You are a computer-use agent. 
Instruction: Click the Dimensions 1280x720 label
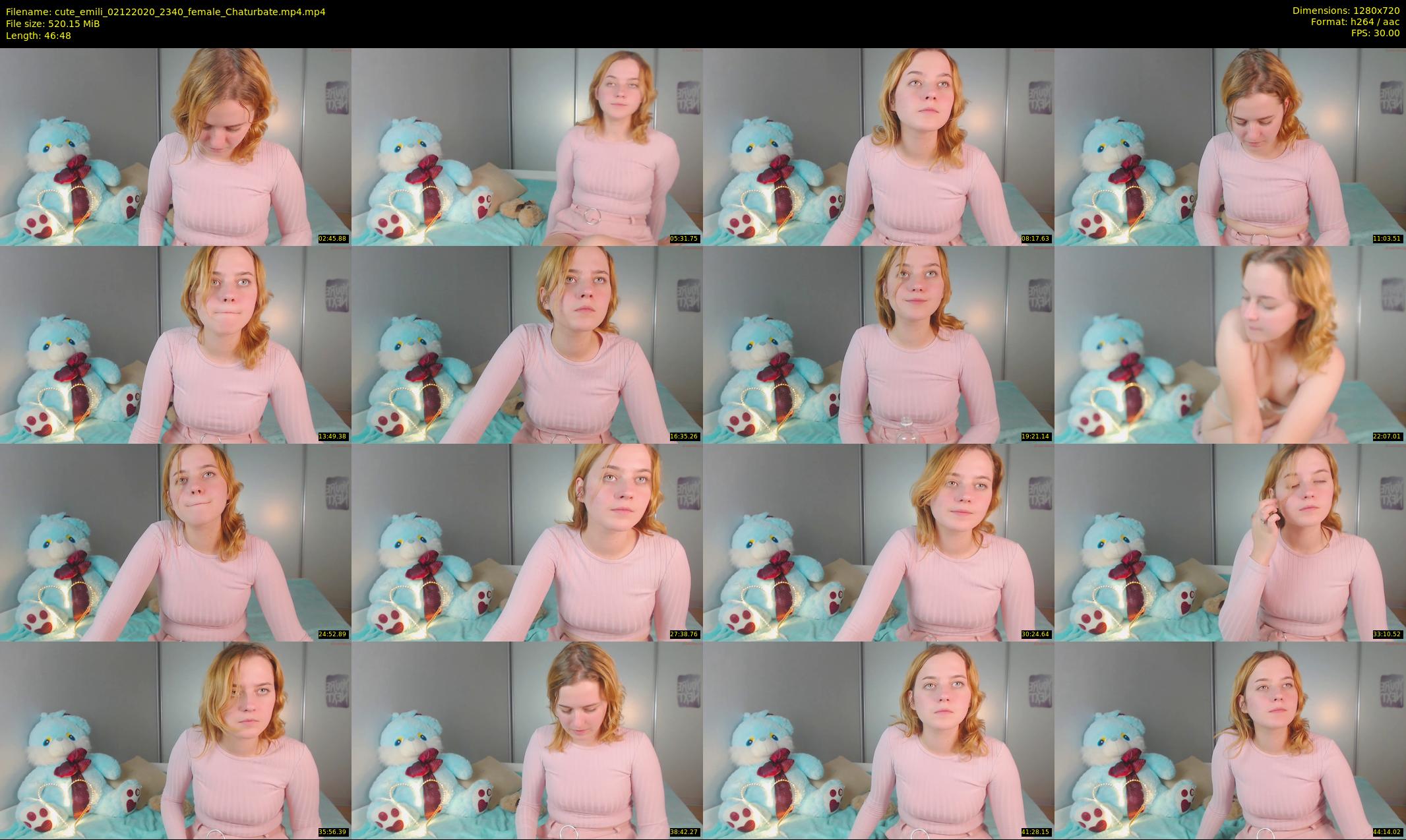pos(1345,11)
